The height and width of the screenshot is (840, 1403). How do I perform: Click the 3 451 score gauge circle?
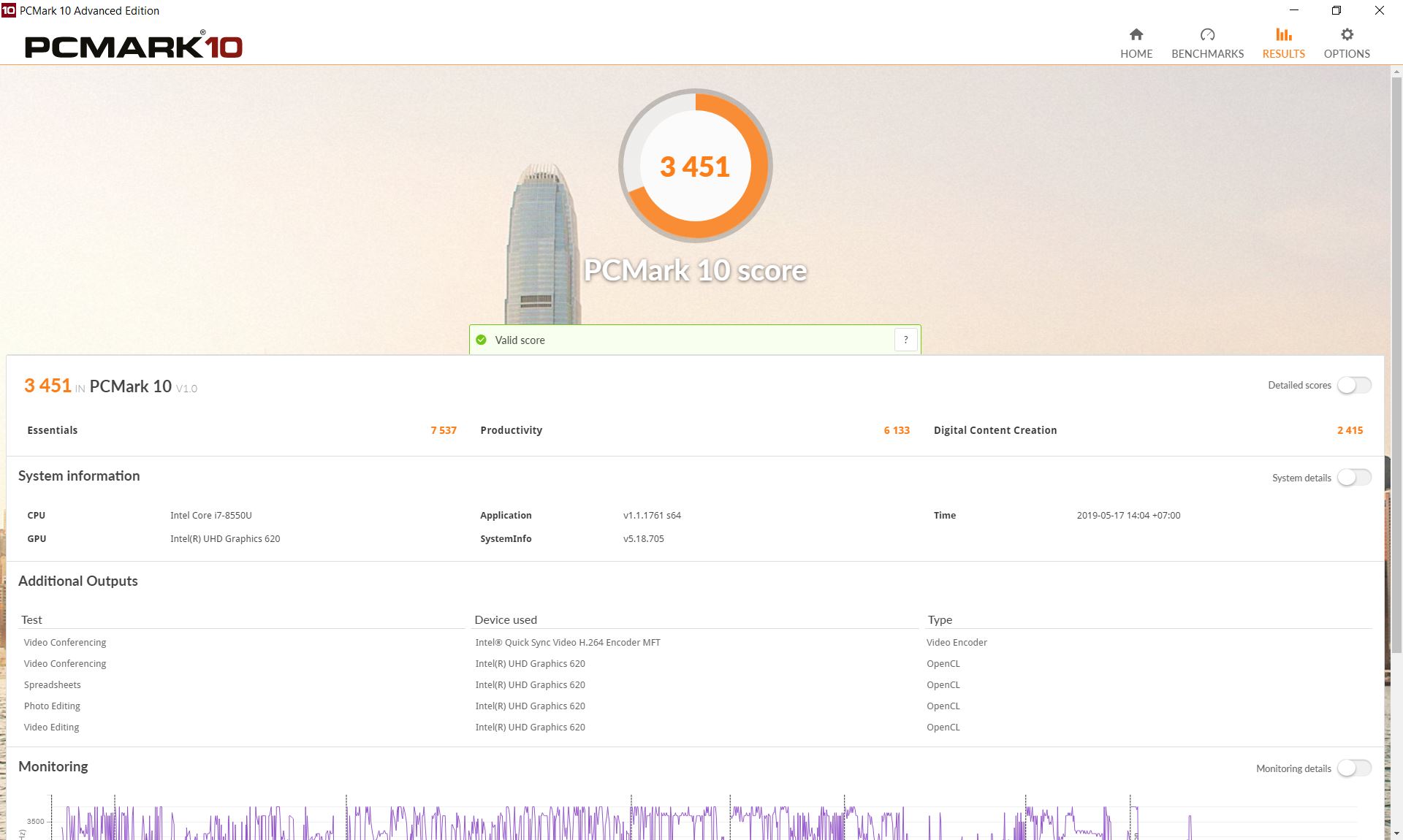pyautogui.click(x=695, y=166)
